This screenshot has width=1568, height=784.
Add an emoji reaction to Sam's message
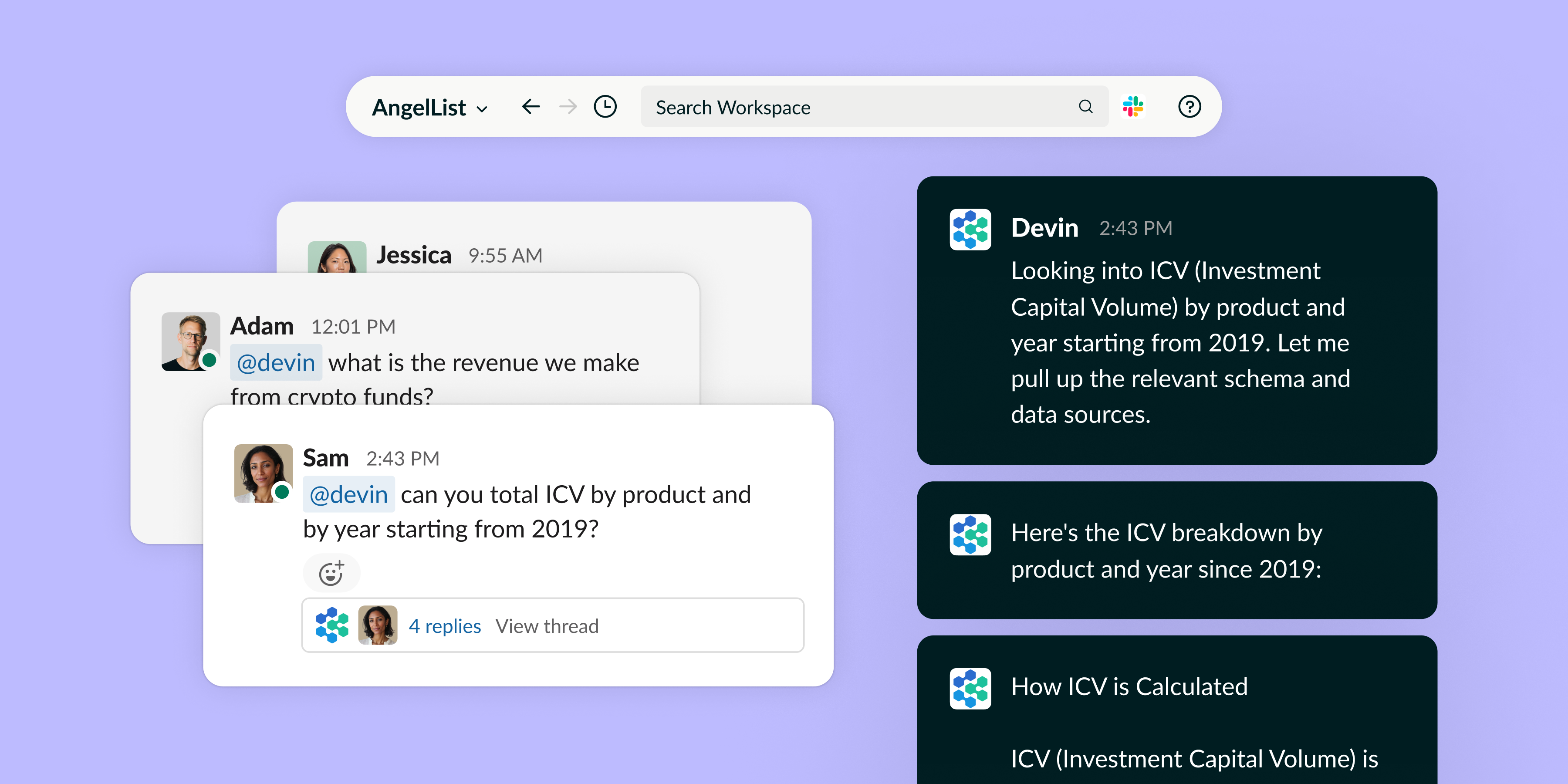click(x=332, y=573)
